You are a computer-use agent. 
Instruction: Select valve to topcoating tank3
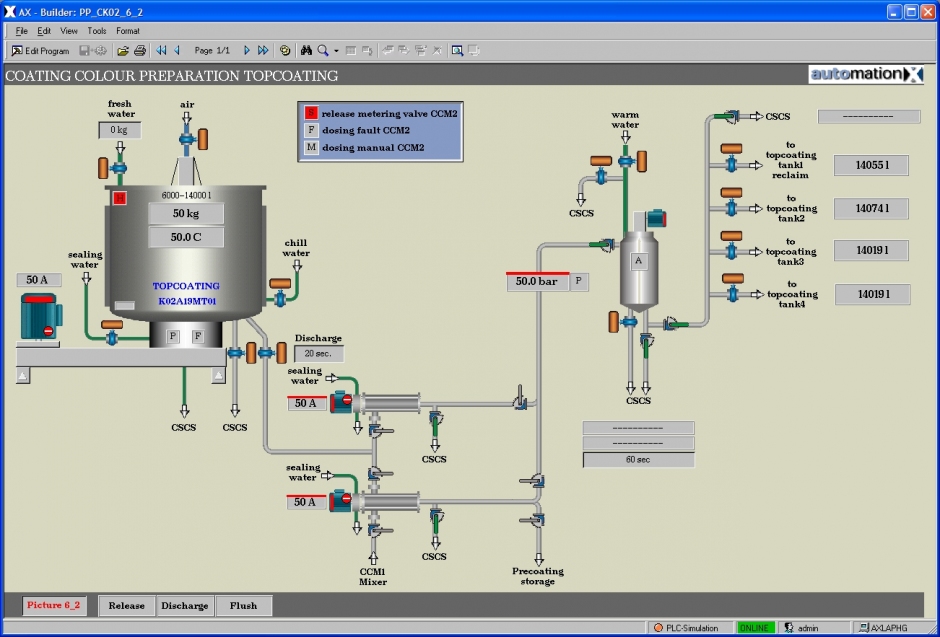(x=731, y=251)
